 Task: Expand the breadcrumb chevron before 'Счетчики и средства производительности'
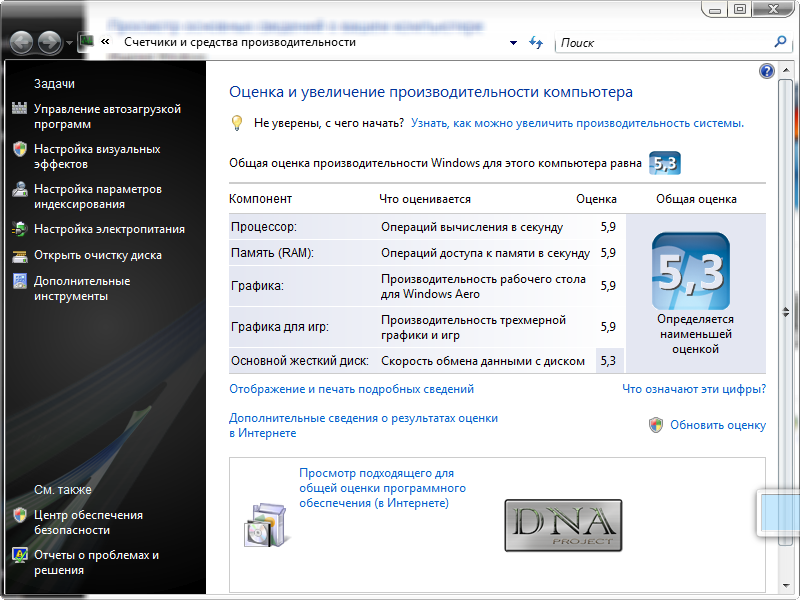105,43
